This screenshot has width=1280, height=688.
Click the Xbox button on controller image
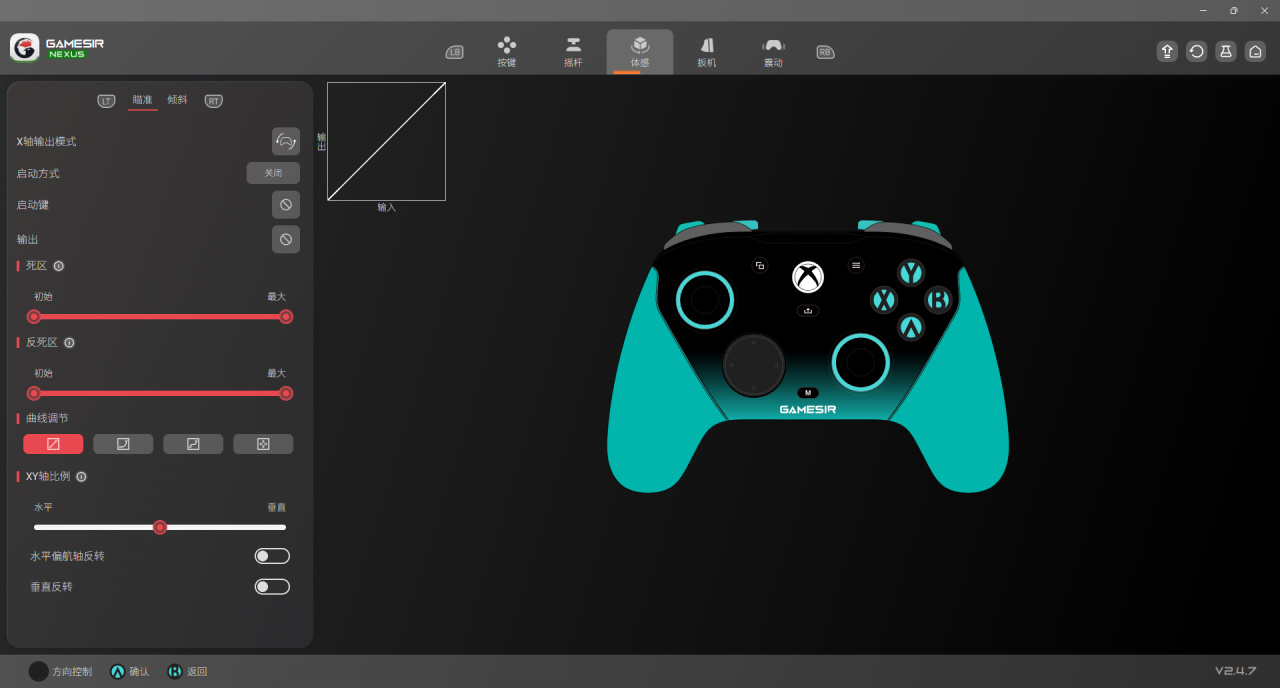(808, 277)
